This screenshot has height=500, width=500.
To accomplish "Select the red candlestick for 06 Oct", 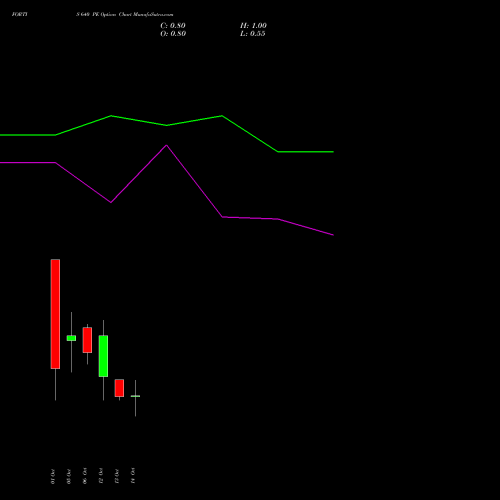I will tap(87, 340).
